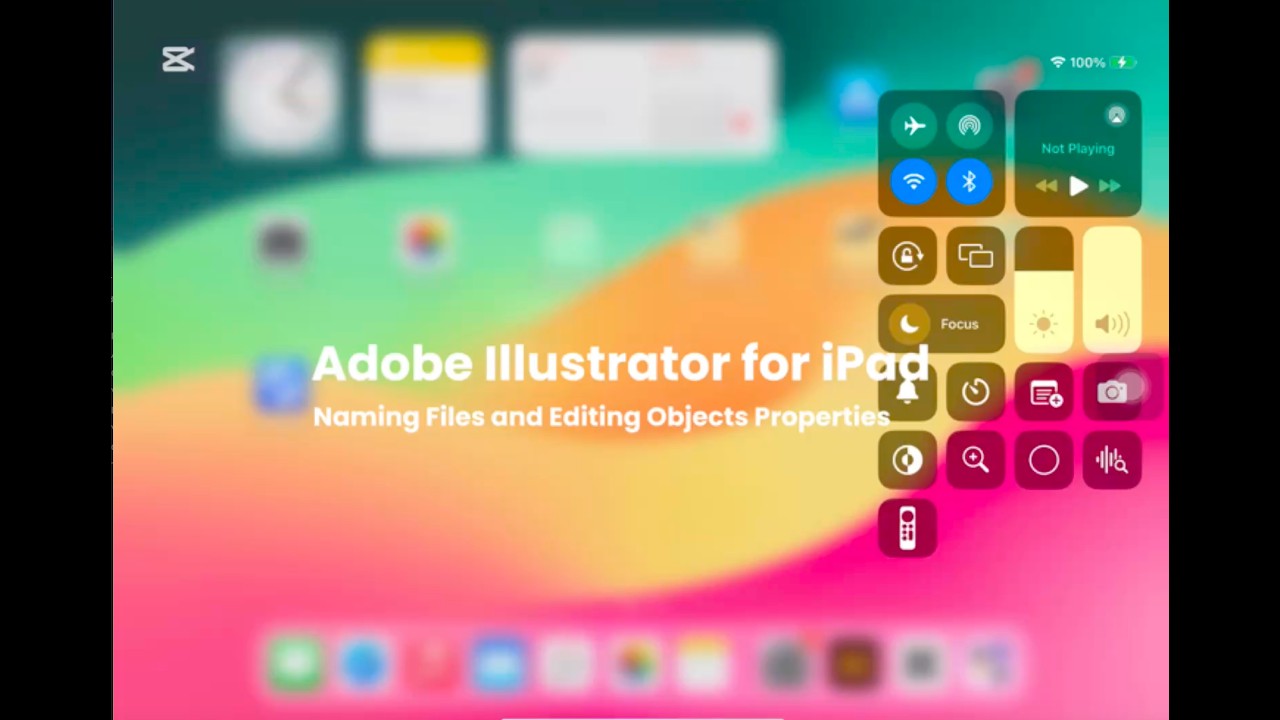
Task: Play media from Now Playing tile
Action: pos(1078,186)
